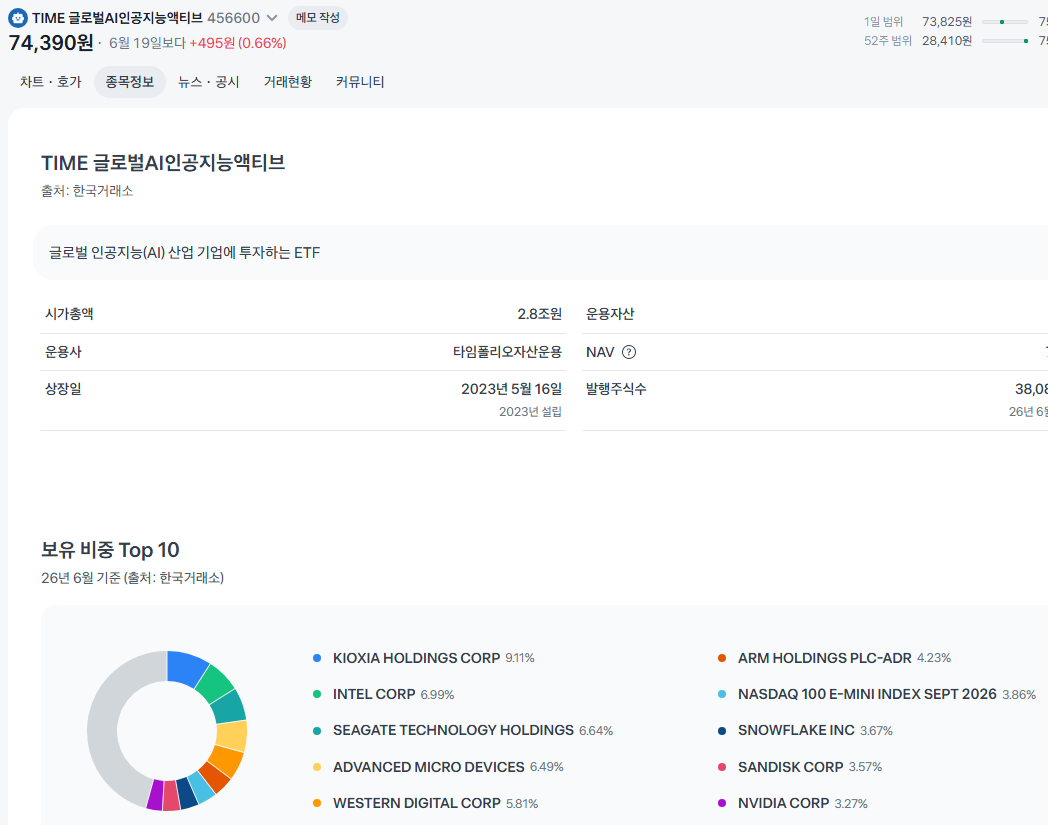Click the 타임폴리오자산운용 manager value

(x=507, y=352)
